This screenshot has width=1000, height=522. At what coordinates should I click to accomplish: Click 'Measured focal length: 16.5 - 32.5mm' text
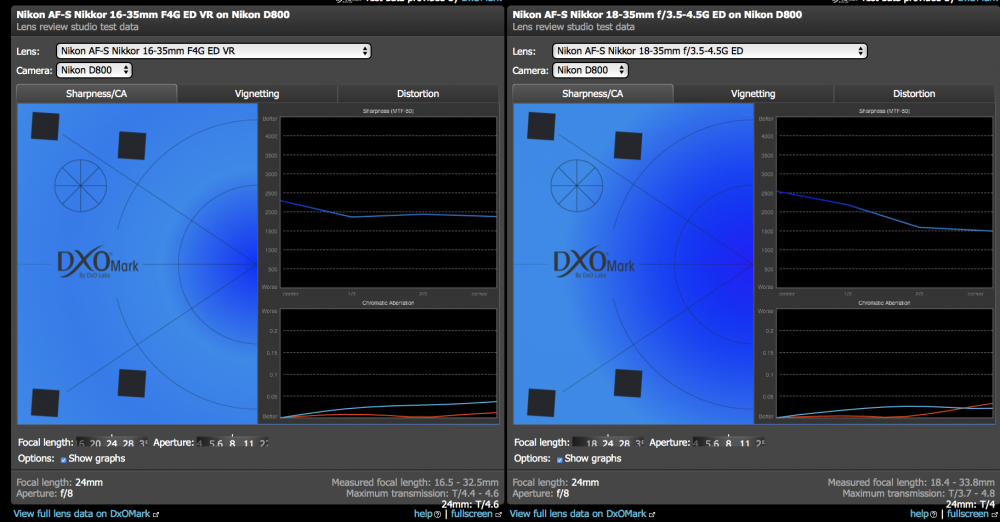(x=415, y=482)
